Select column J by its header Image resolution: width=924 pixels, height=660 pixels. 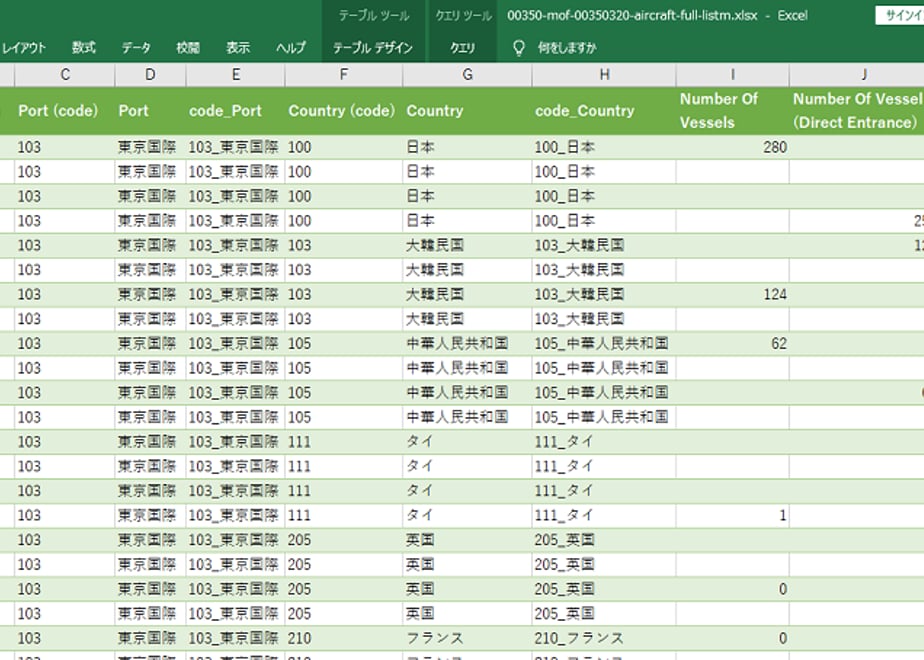point(857,75)
